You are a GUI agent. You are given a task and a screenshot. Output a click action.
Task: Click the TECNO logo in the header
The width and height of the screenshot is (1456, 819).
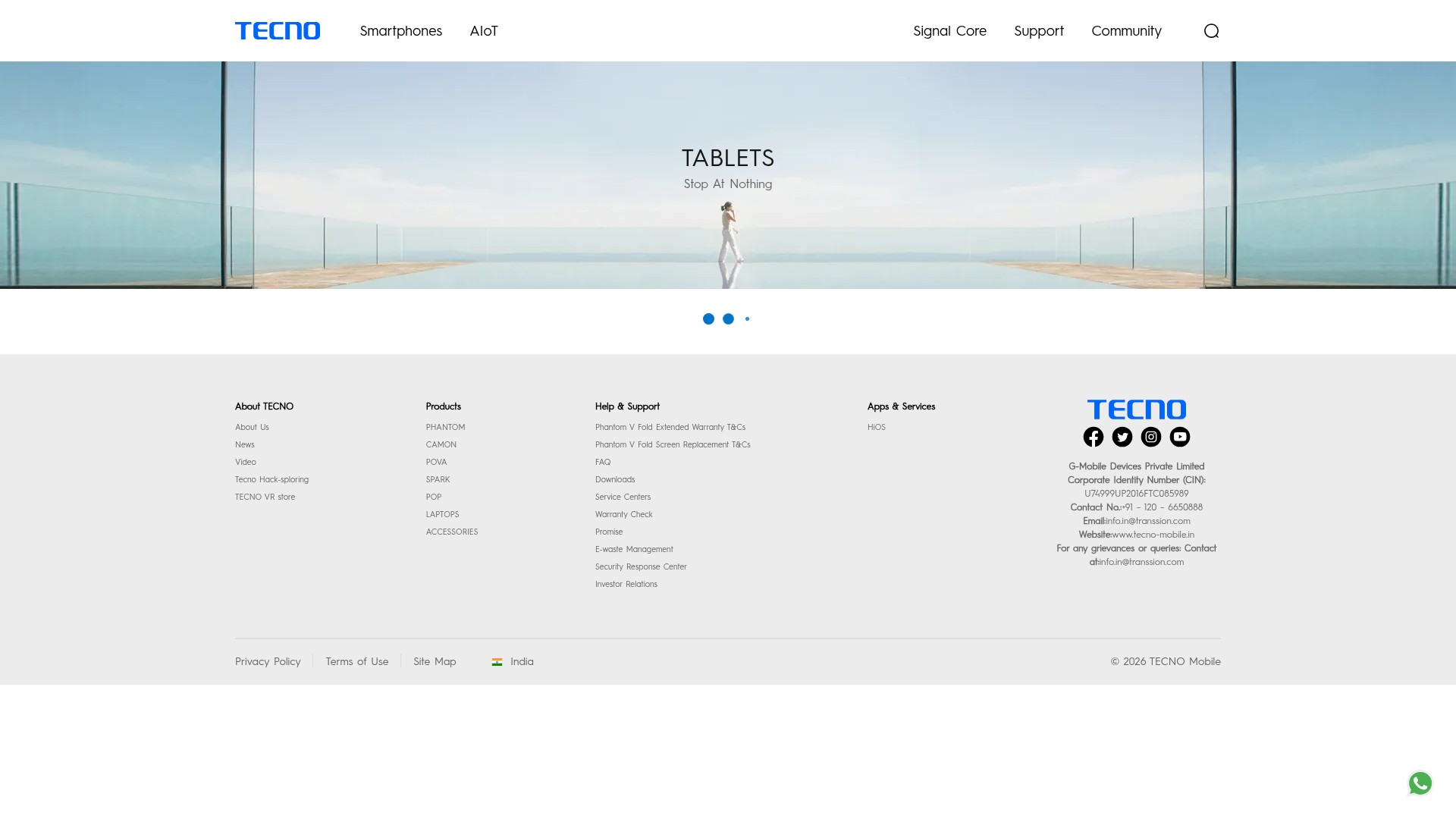pyautogui.click(x=278, y=31)
